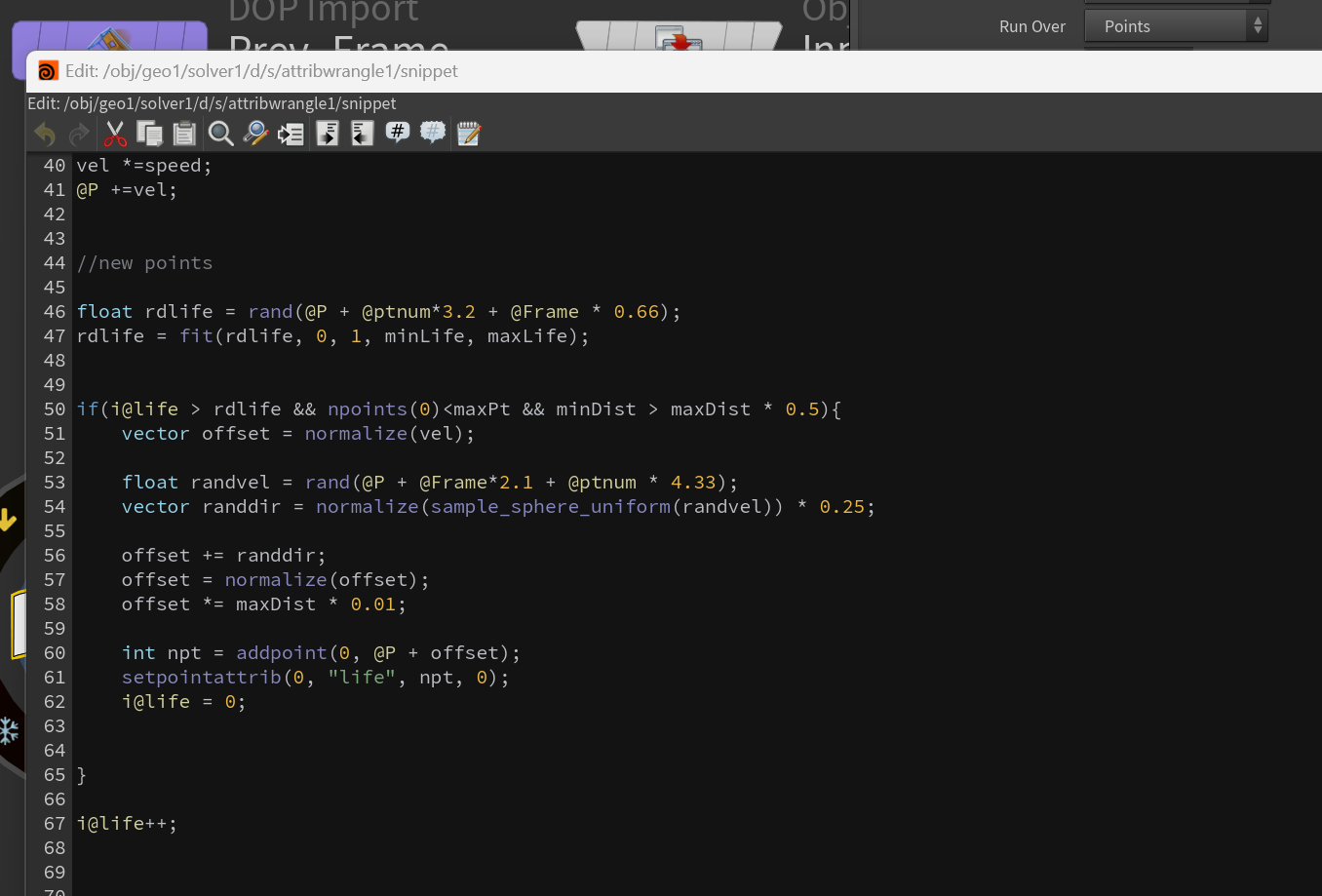Click 'maxDist * 0.01' on line 58
The height and width of the screenshot is (896, 1322).
(x=316, y=604)
